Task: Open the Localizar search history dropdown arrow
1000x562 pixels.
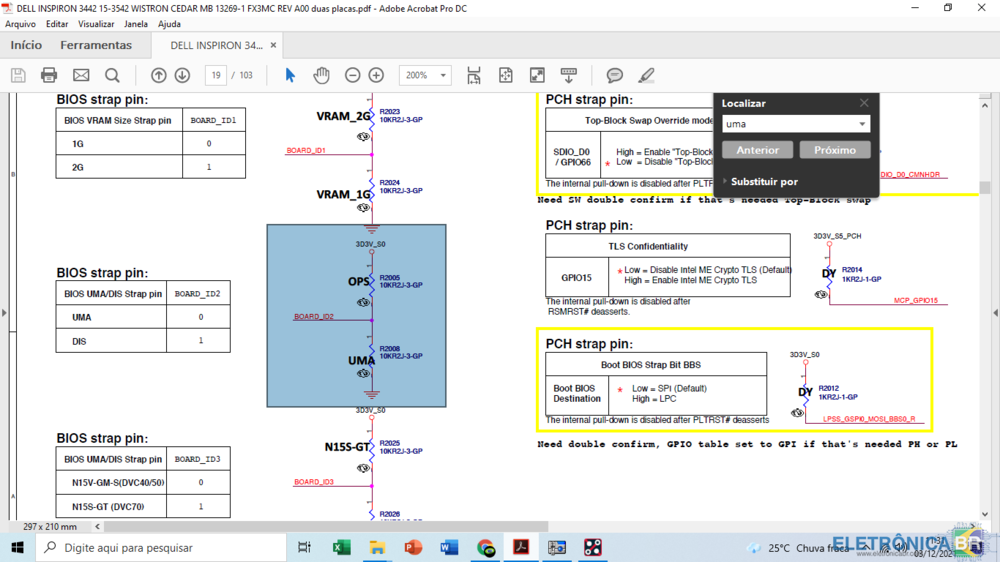Action: click(862, 124)
